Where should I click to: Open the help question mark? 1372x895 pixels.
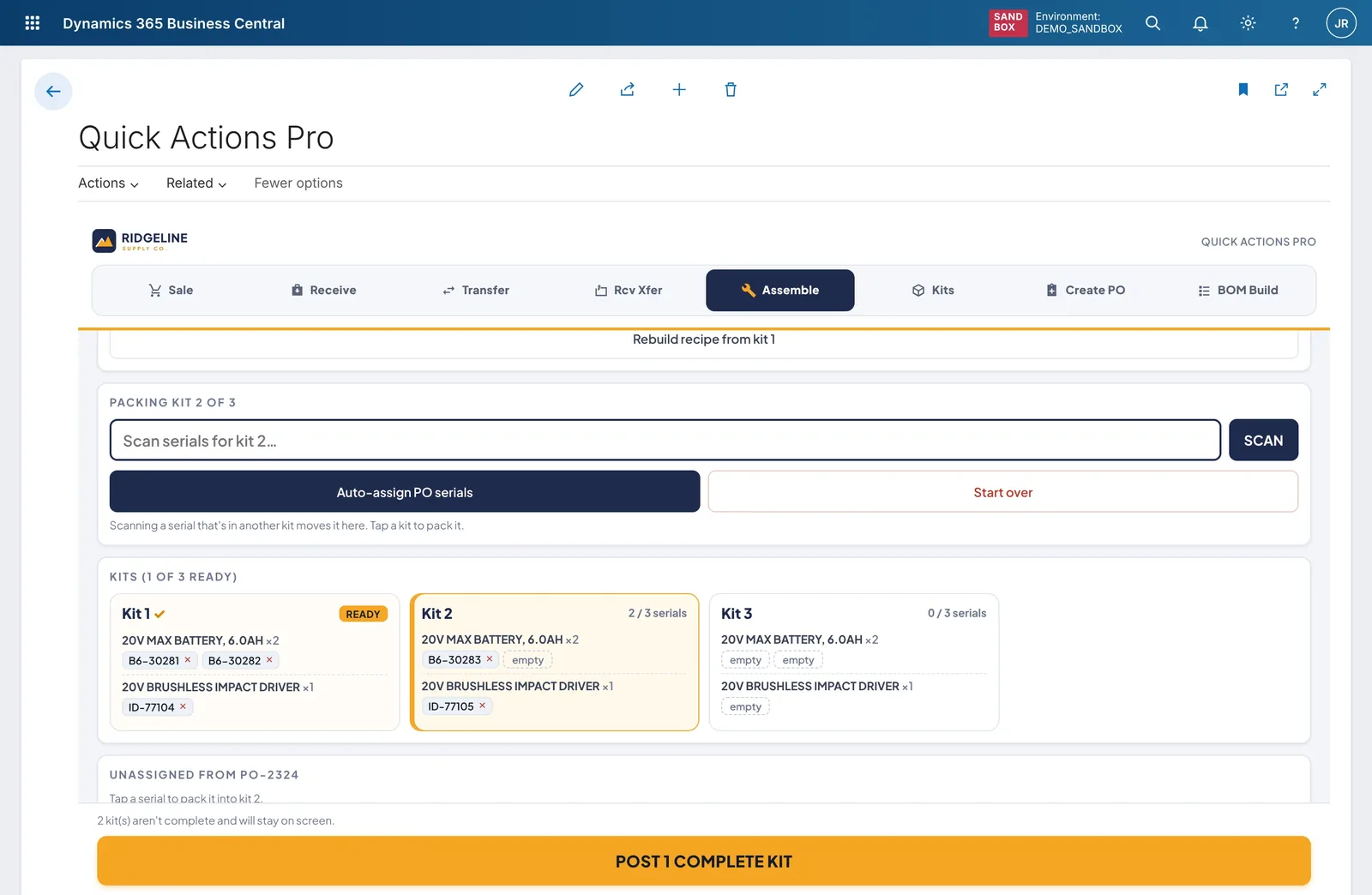[x=1295, y=23]
